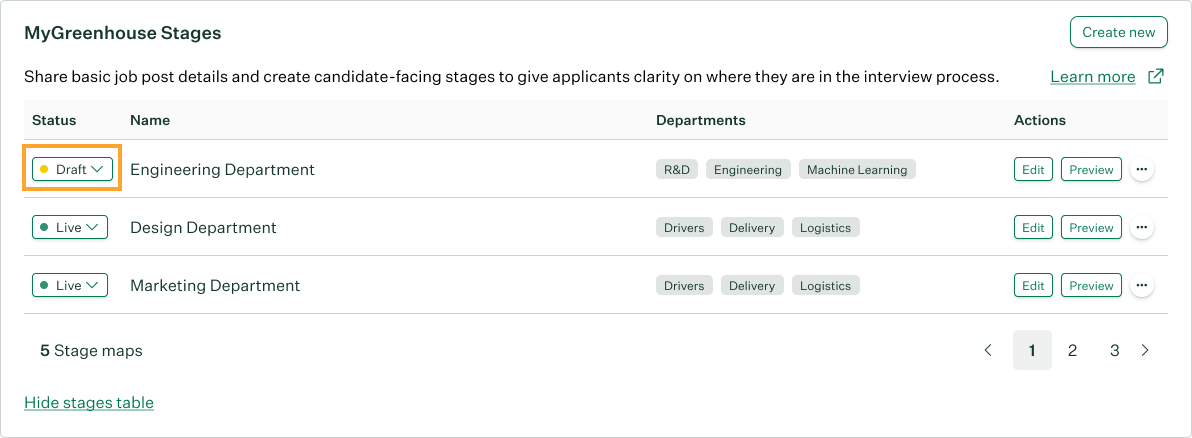Jump to page 2
The width and height of the screenshot is (1192, 438).
[x=1072, y=350]
